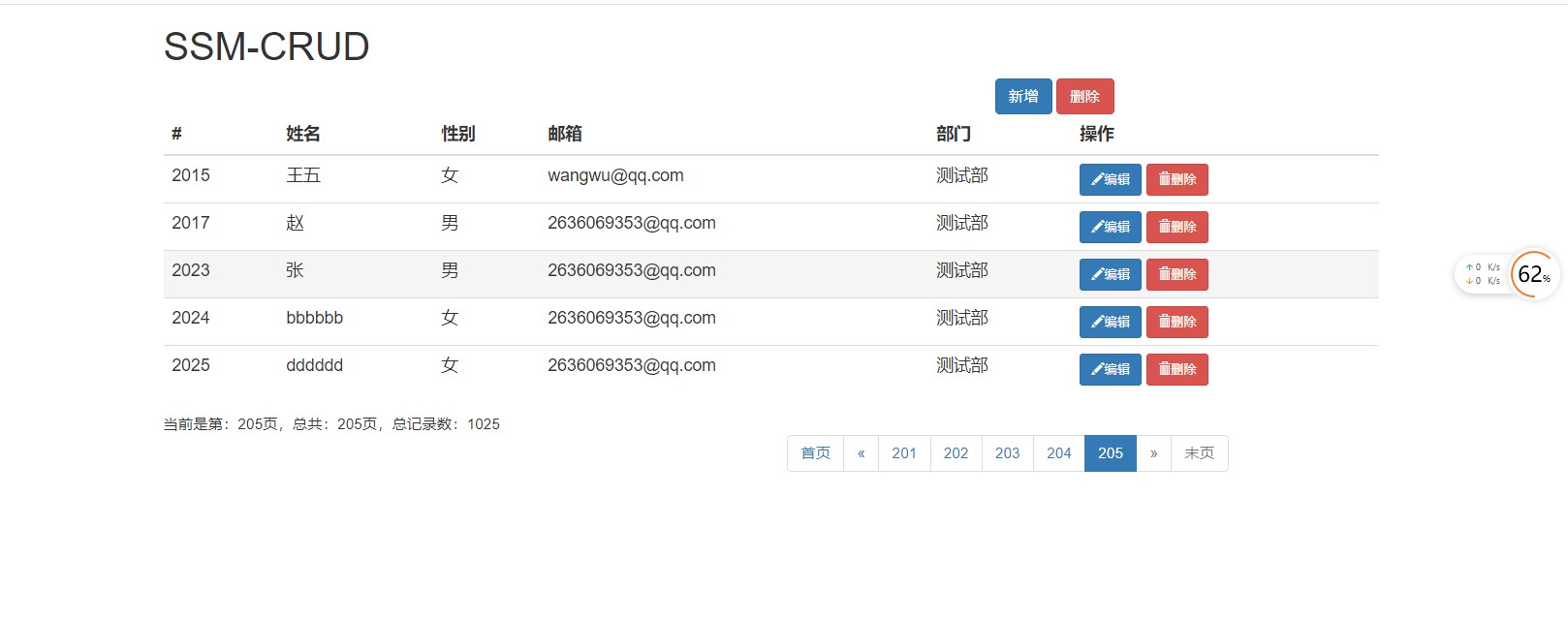Click the blue 新增 add button

point(1023,97)
